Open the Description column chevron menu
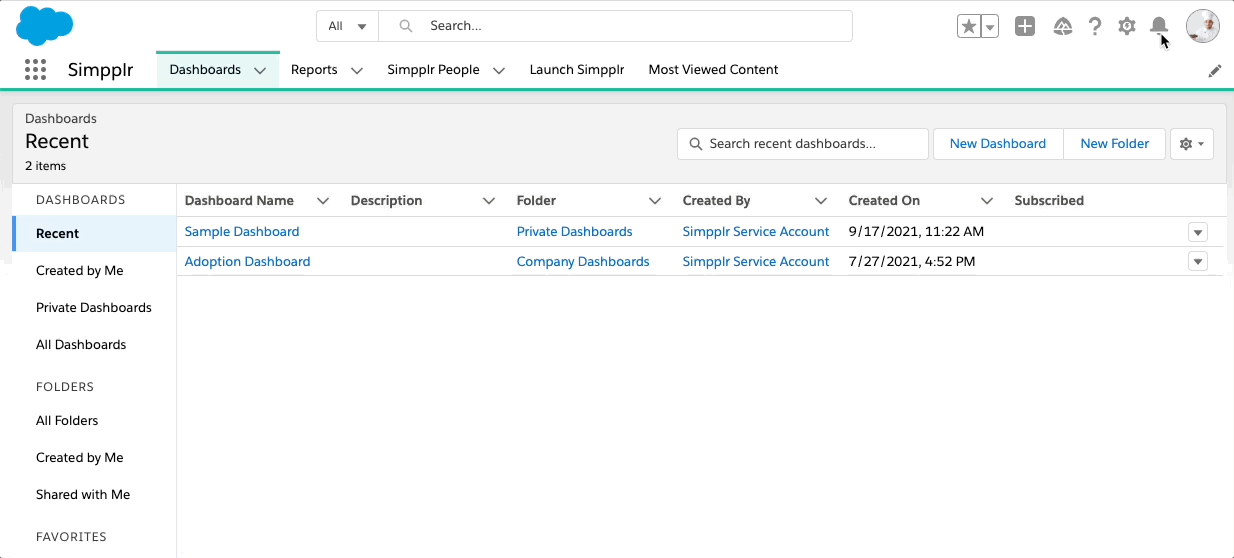The image size is (1234, 558). point(489,201)
